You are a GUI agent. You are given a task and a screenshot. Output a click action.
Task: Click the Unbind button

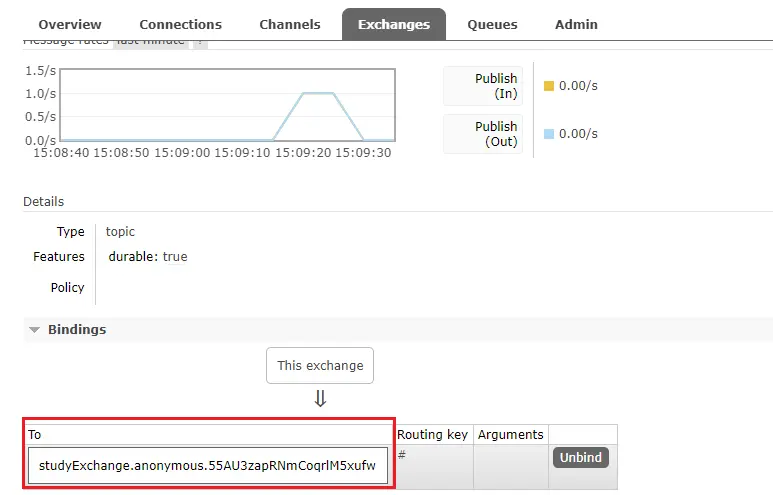581,458
